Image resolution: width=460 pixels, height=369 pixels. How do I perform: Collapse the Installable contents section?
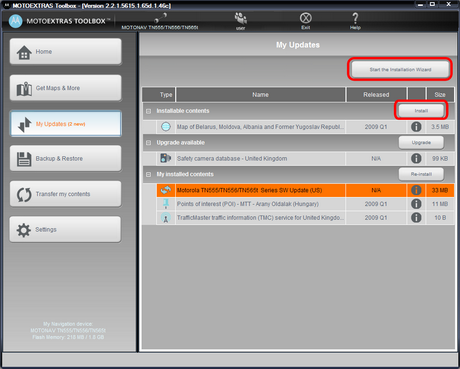[x=149, y=111]
